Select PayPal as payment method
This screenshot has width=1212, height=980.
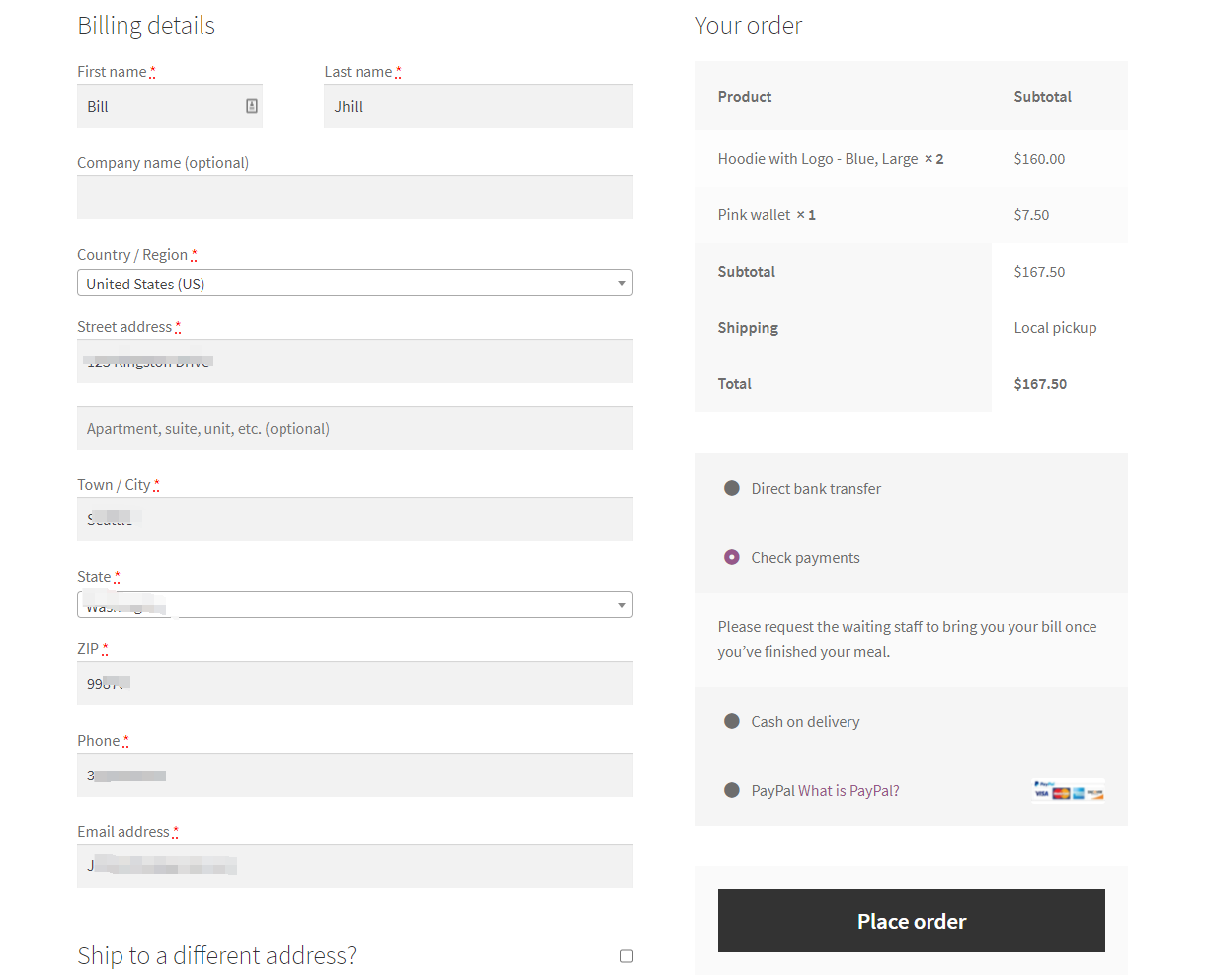[731, 789]
